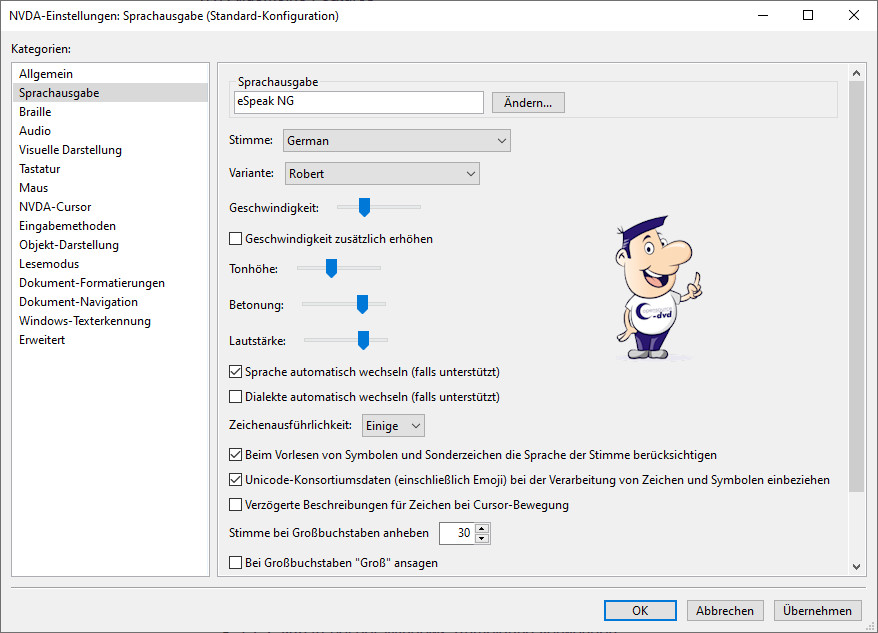Open the Stimme dropdown showing German

(397, 141)
